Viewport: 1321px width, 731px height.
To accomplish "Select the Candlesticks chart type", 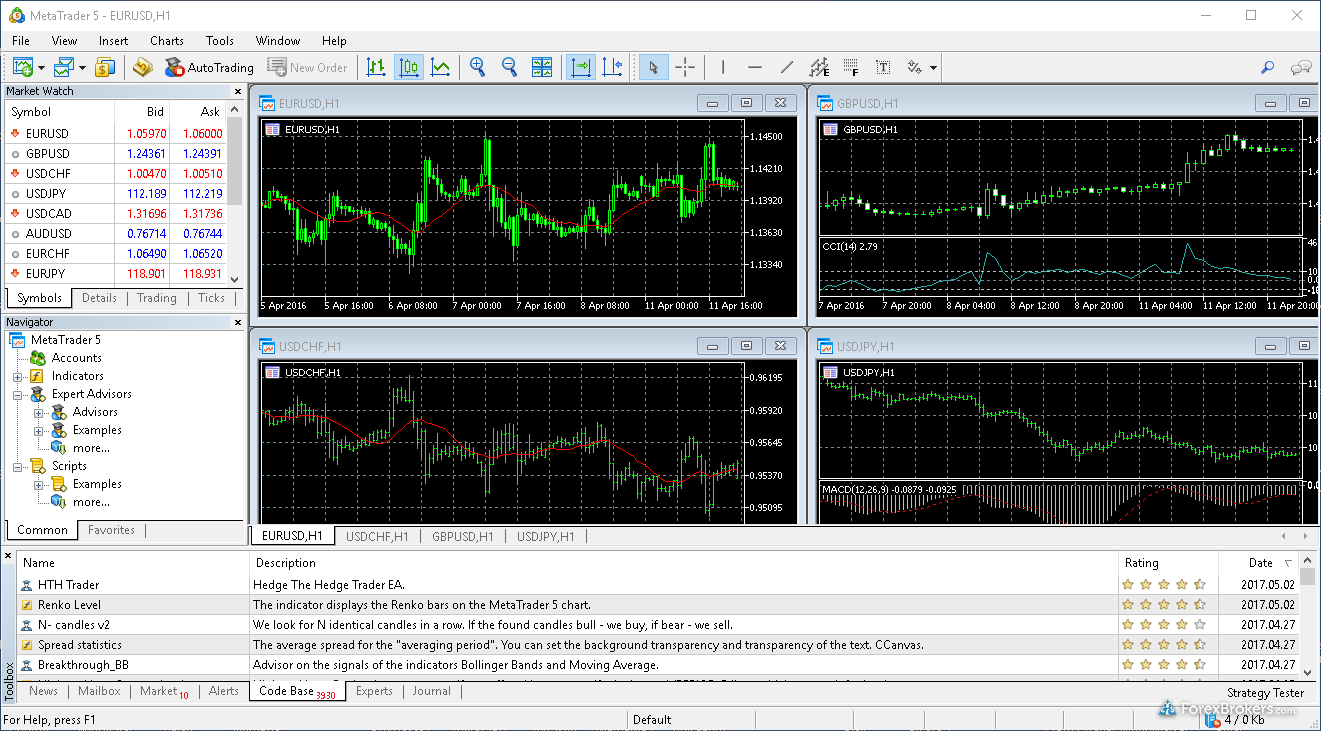I will [408, 67].
